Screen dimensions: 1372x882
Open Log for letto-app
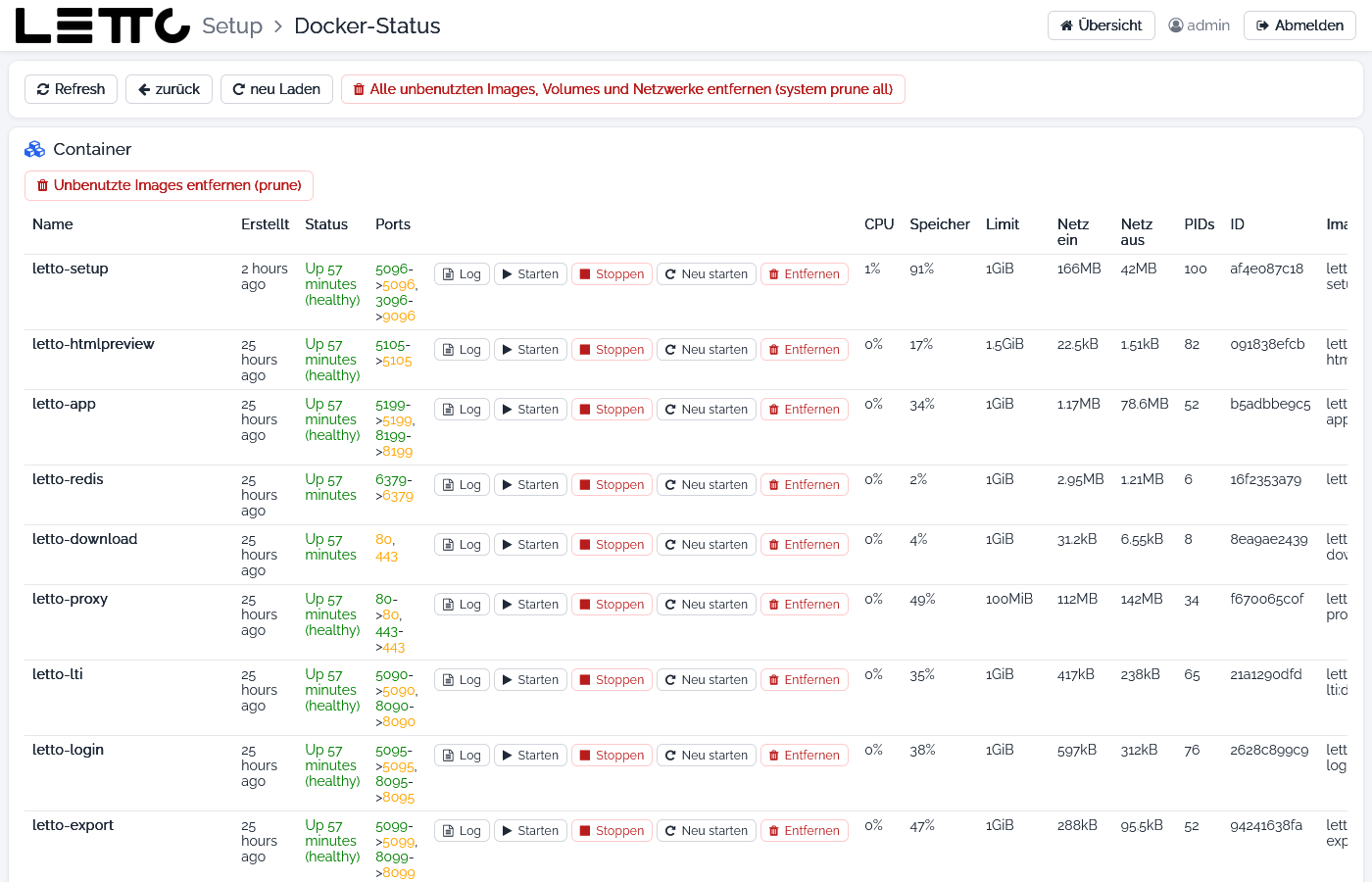(462, 410)
